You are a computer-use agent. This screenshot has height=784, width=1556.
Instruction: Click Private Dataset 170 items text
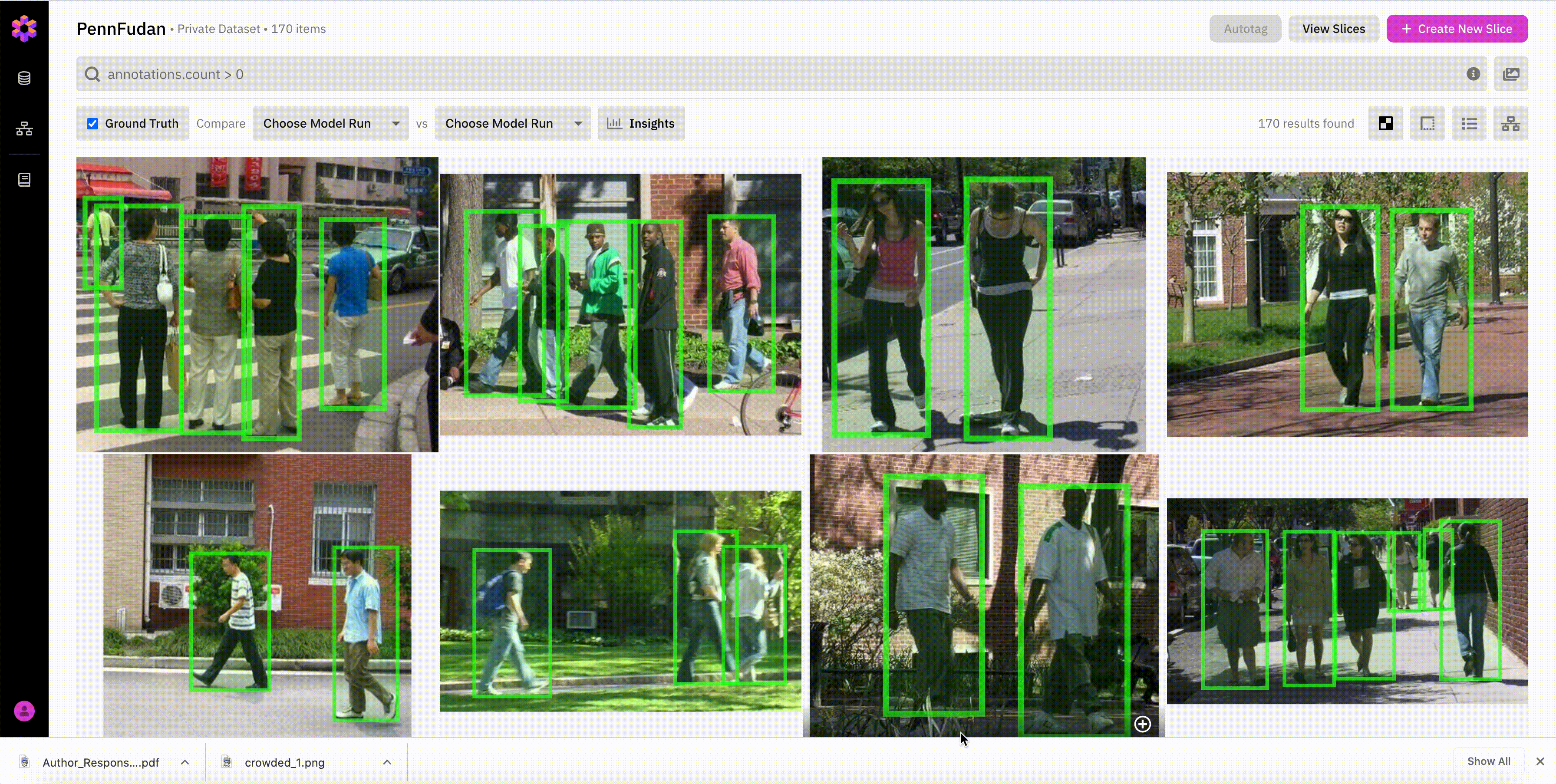coord(251,28)
